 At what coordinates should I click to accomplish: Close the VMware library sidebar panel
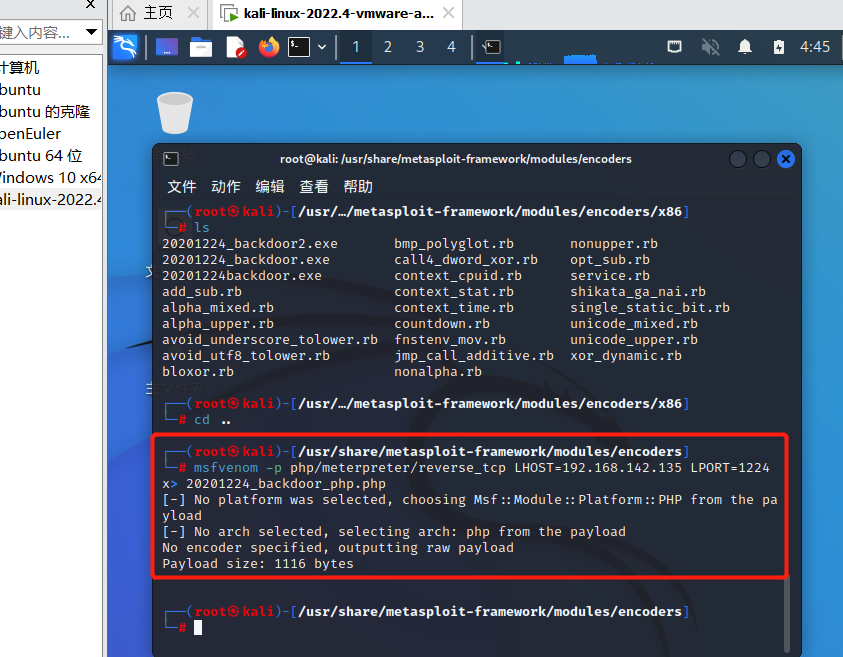click(x=90, y=5)
